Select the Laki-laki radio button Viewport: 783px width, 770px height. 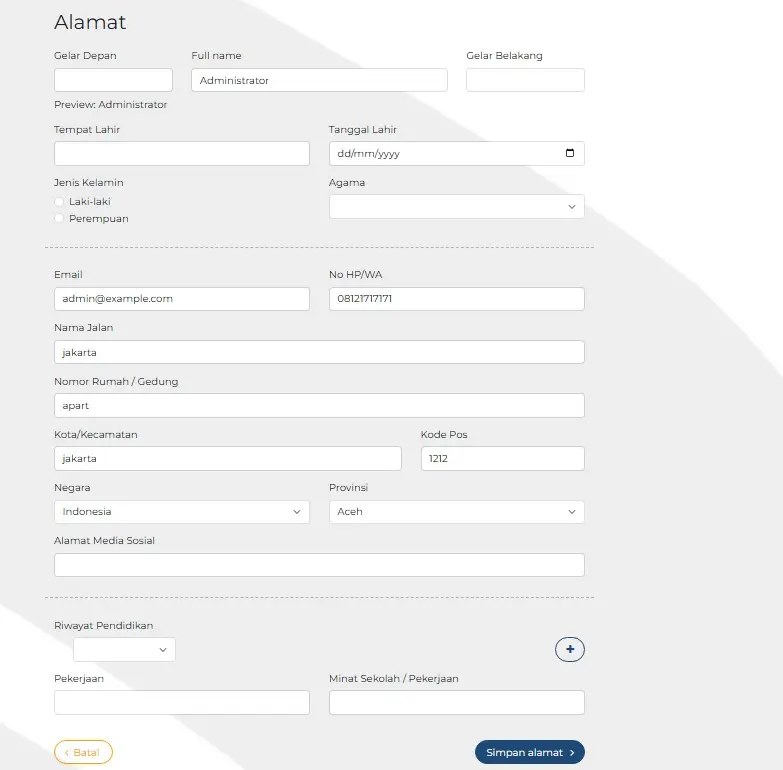point(59,202)
